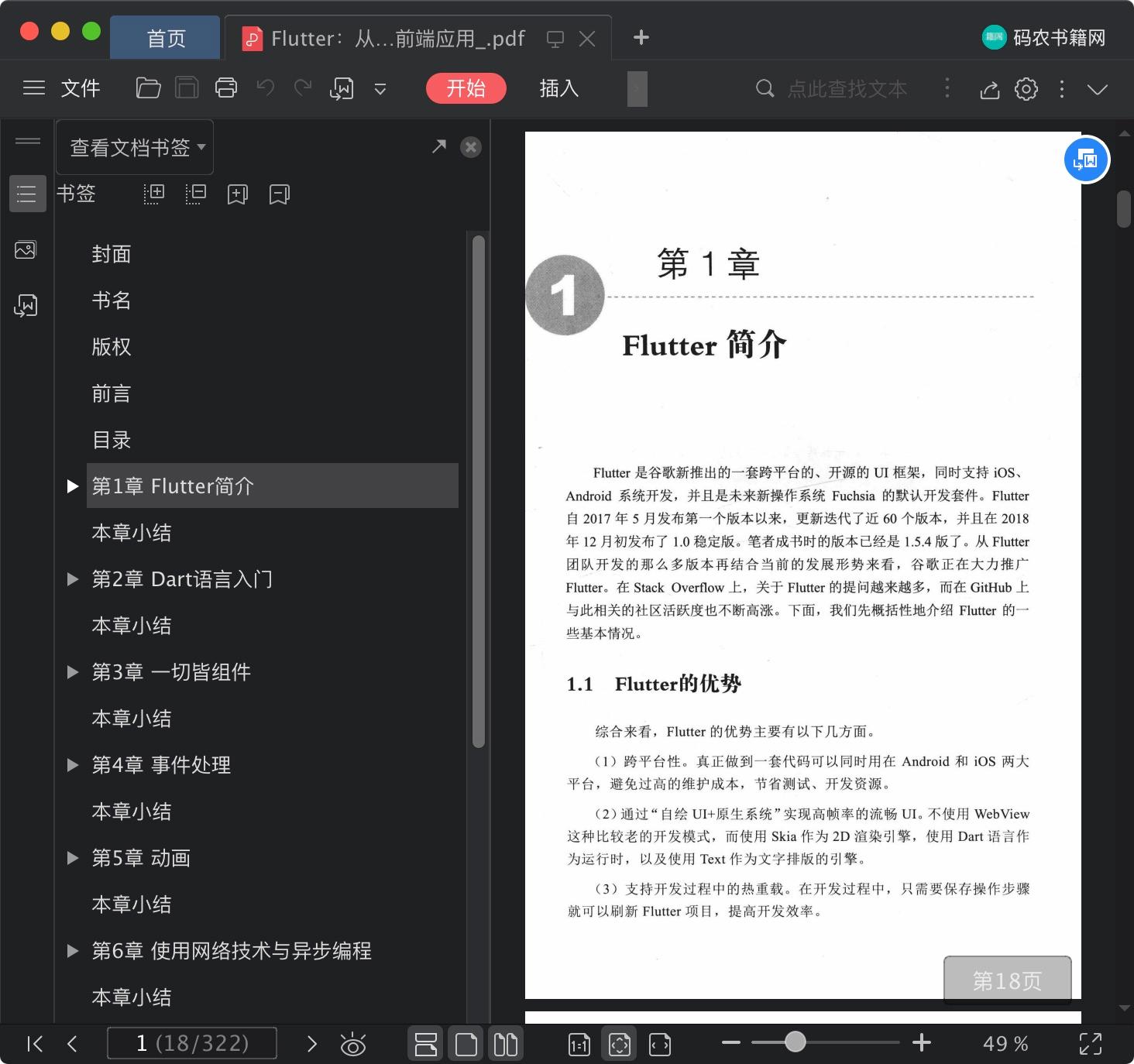Screen dimensions: 1134x1064
Task: Toggle two-page view mode
Action: tap(506, 1044)
